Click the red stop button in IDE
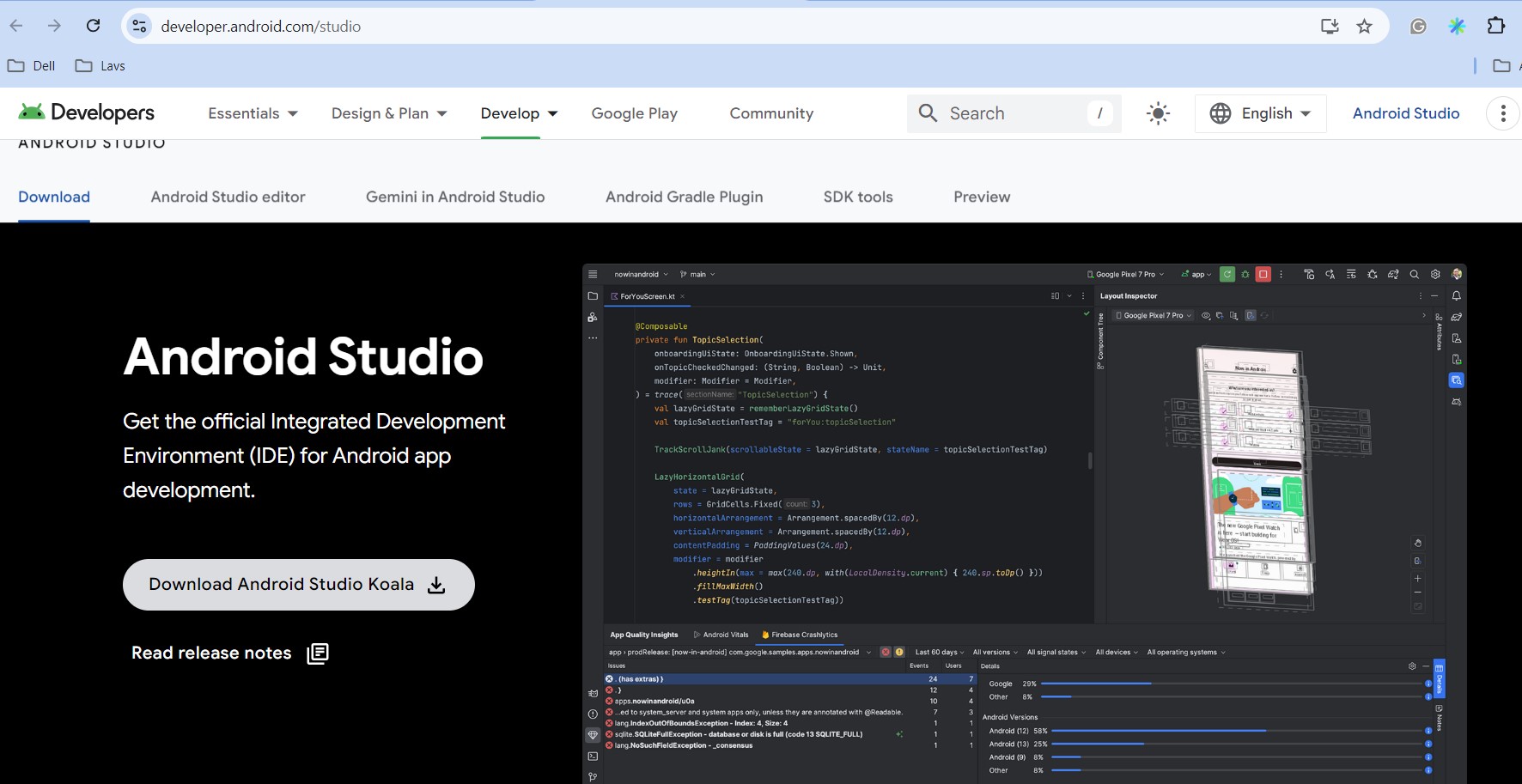1522x784 pixels. tap(1263, 275)
